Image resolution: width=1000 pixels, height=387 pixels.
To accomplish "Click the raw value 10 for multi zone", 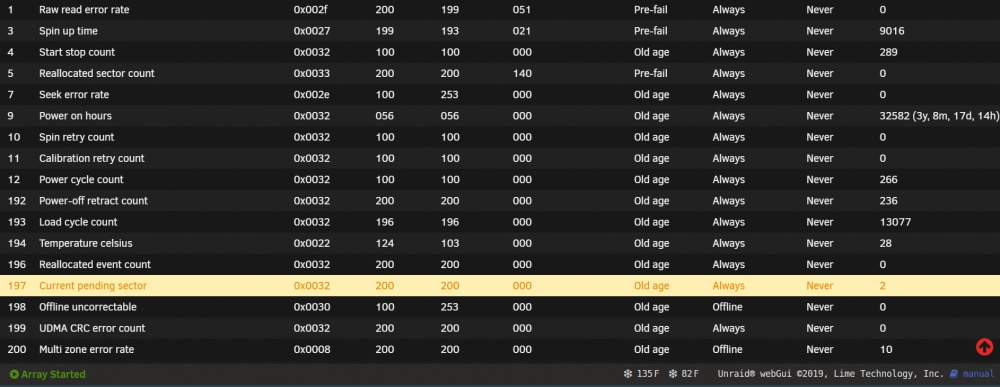I will click(886, 349).
